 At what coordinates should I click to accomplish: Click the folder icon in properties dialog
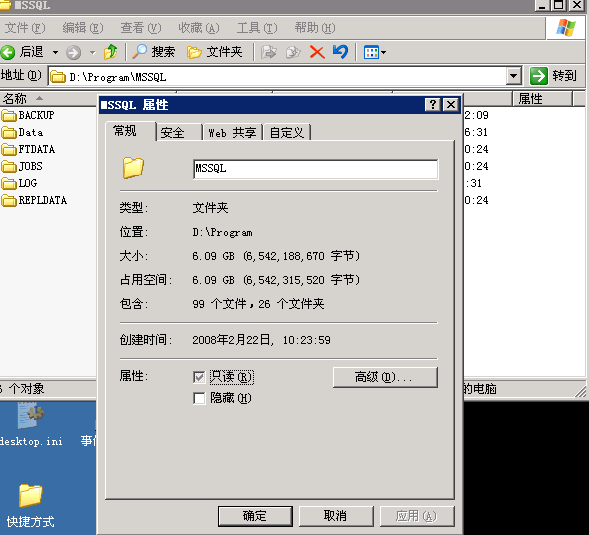pos(133,167)
